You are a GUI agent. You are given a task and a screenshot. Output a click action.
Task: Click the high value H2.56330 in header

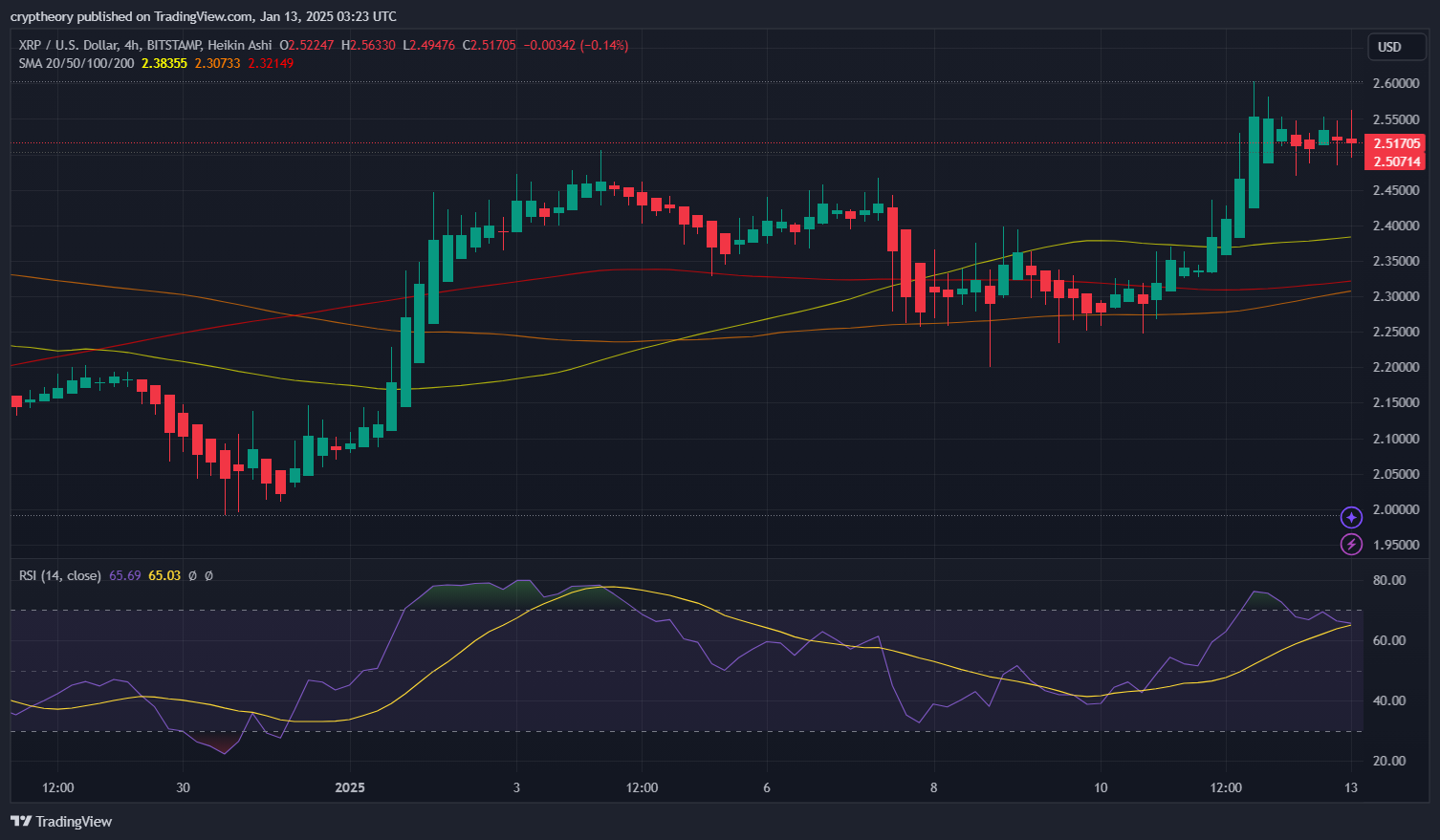(368, 45)
